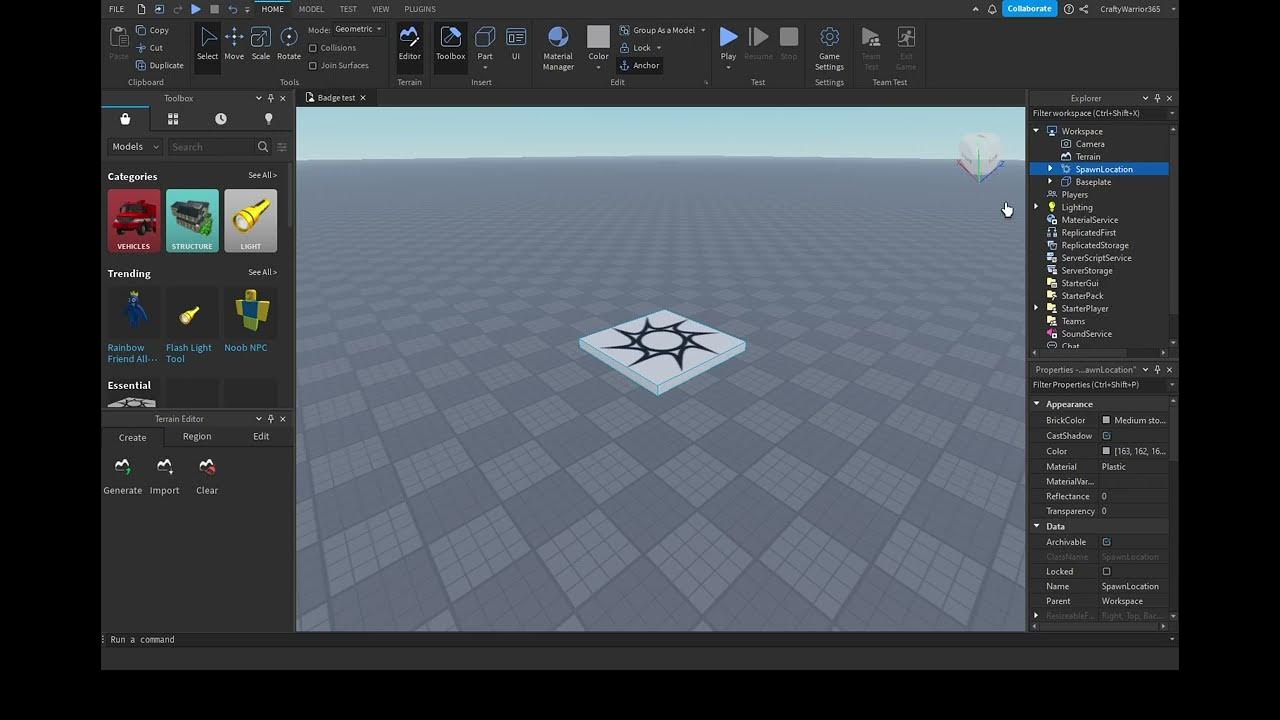1280x720 pixels.
Task: Open the help question mark icon
Action: (1069, 9)
